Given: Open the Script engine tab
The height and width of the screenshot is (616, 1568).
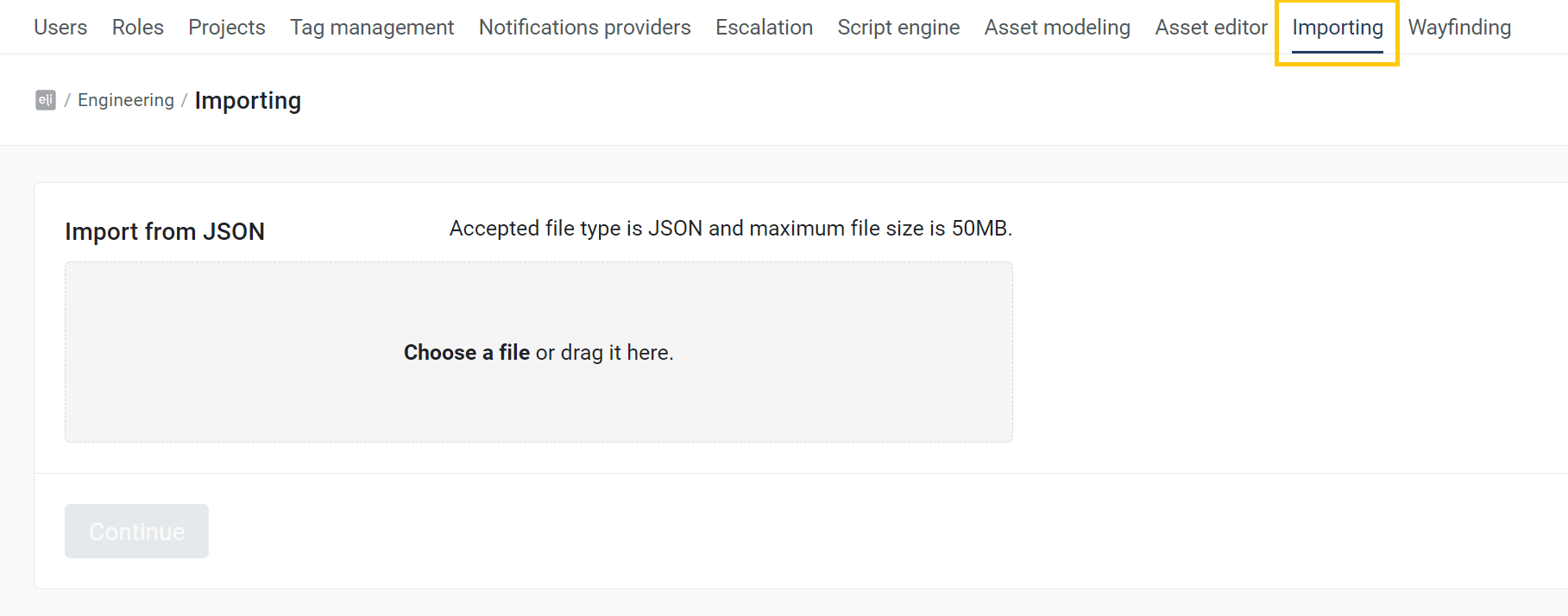Looking at the screenshot, I should tap(898, 28).
